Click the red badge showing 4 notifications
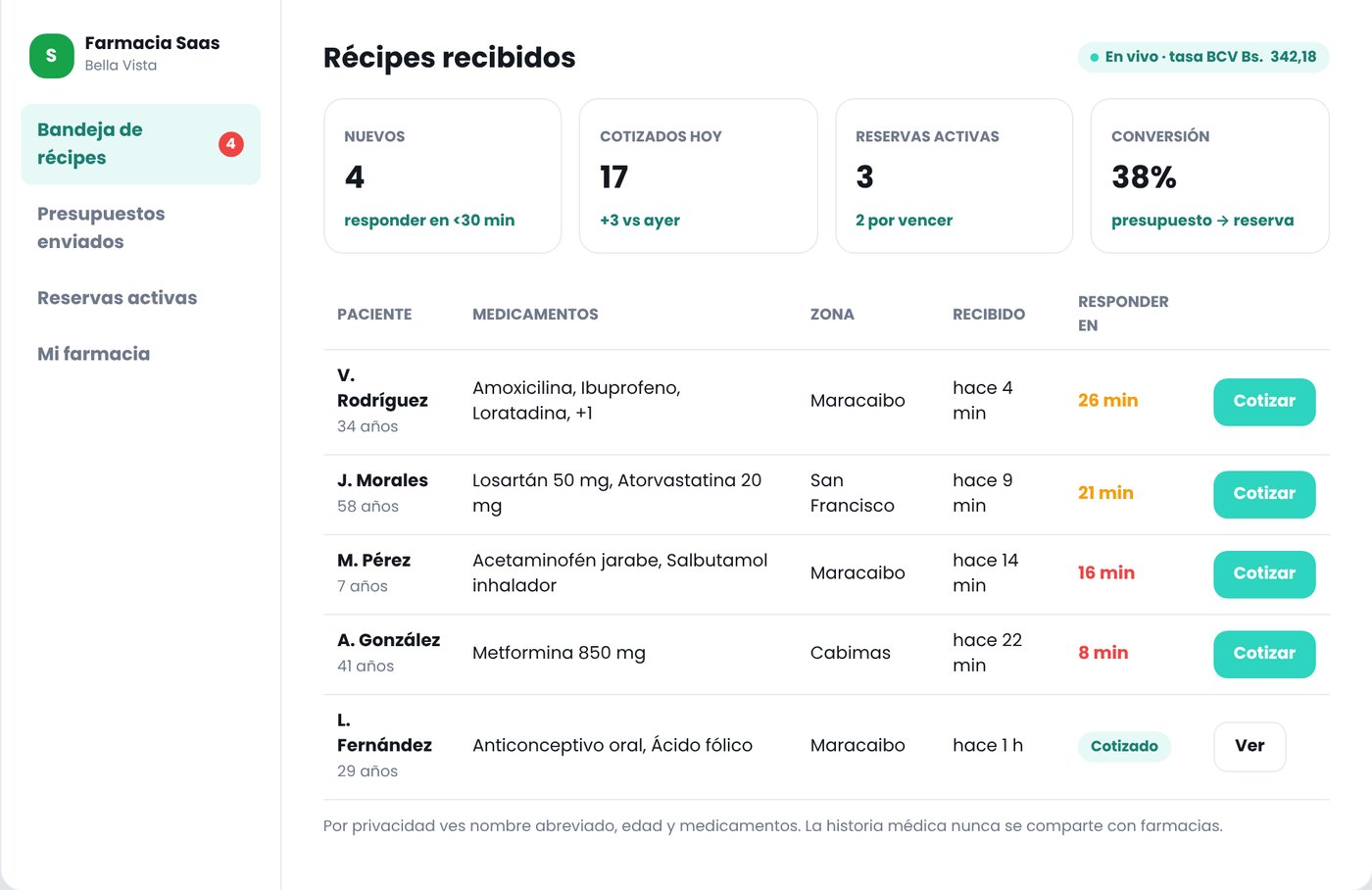 point(230,144)
